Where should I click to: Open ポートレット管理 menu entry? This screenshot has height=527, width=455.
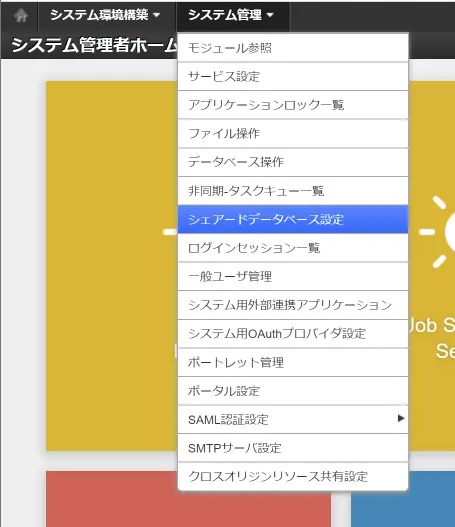[293, 362]
